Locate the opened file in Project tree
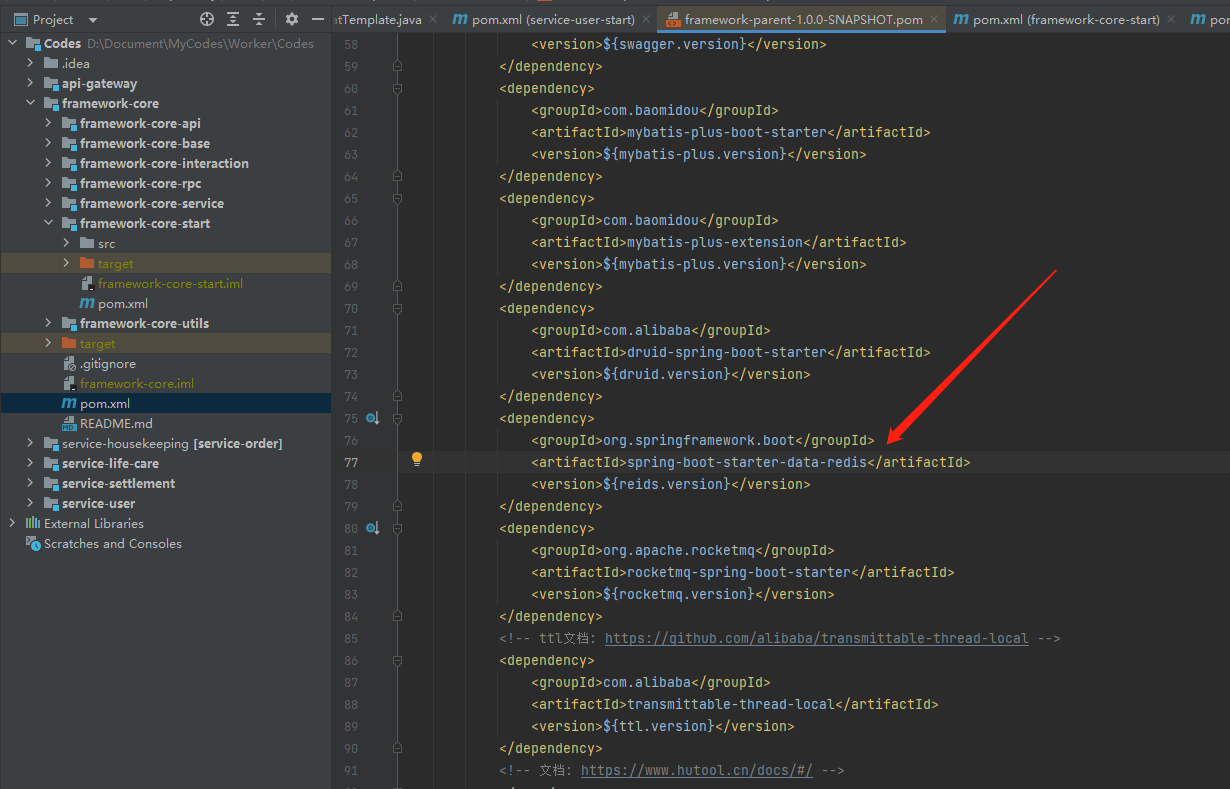Screen dimensions: 1230x789 coord(207,19)
